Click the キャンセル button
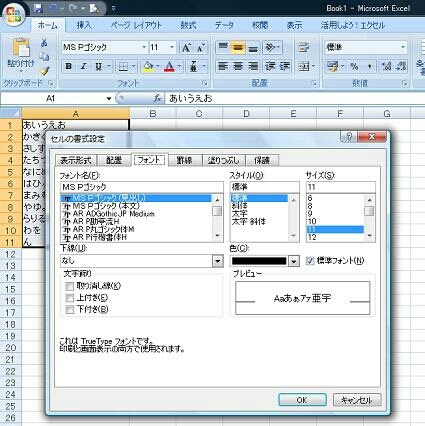 (357, 400)
